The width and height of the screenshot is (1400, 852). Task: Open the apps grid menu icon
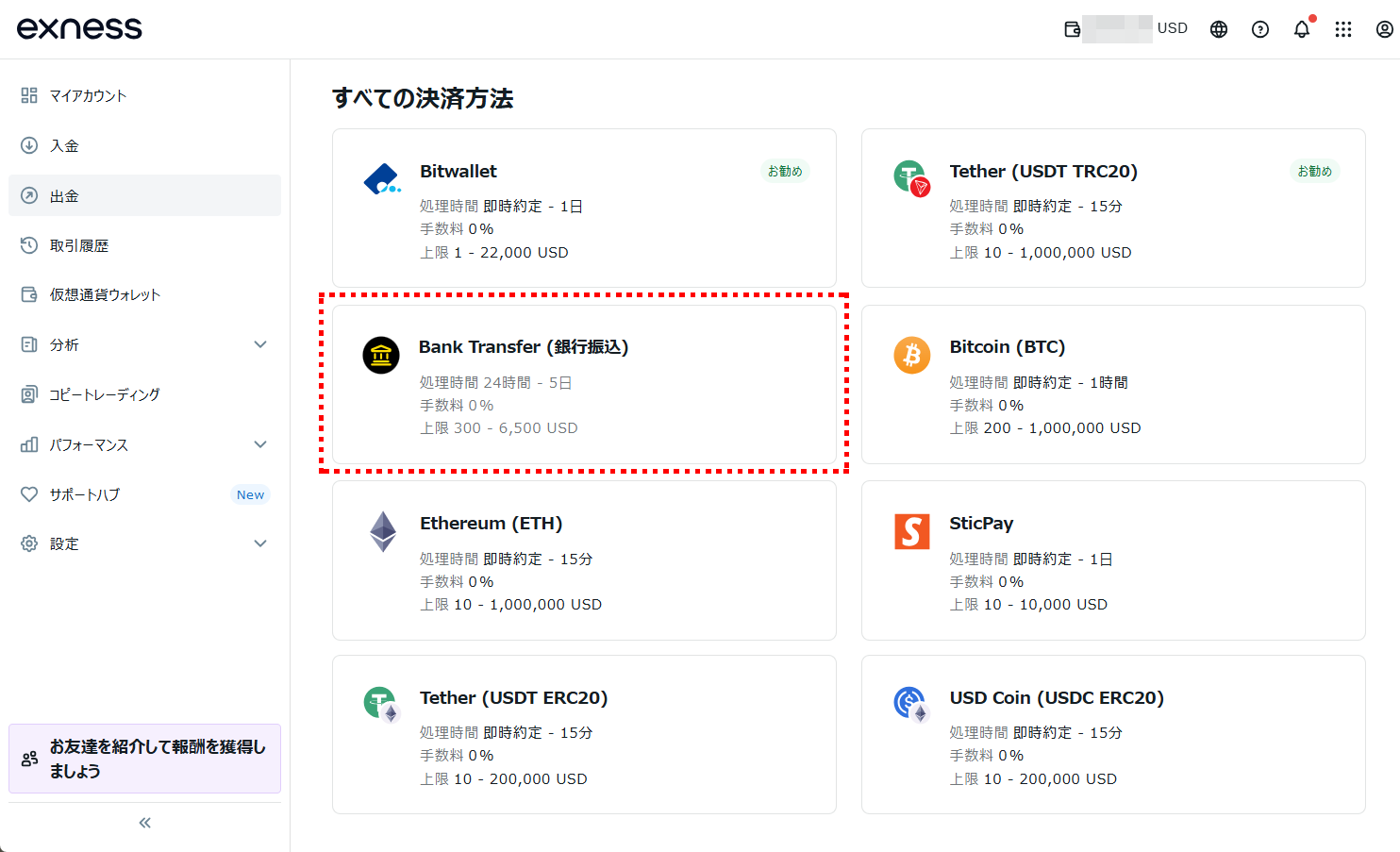click(1343, 29)
